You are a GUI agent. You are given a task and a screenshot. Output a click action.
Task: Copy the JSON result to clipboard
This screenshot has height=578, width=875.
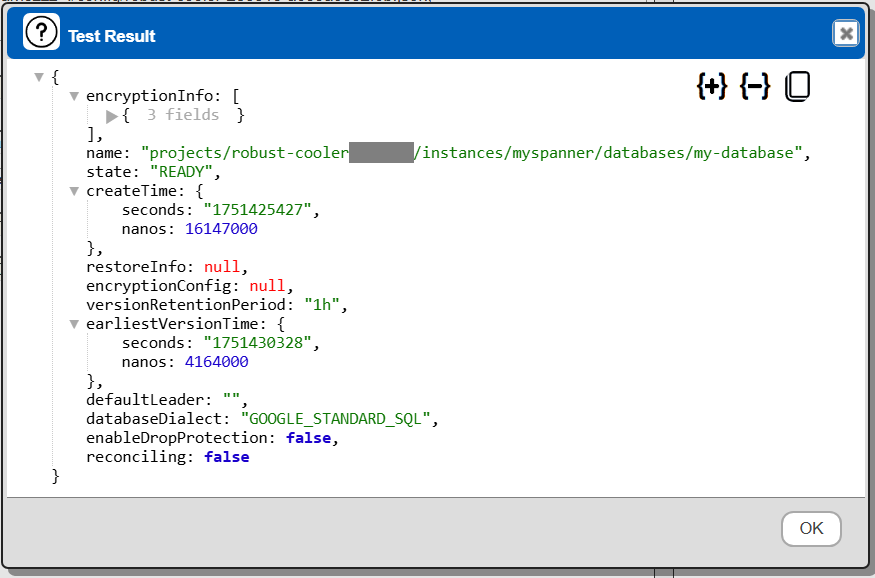(797, 87)
